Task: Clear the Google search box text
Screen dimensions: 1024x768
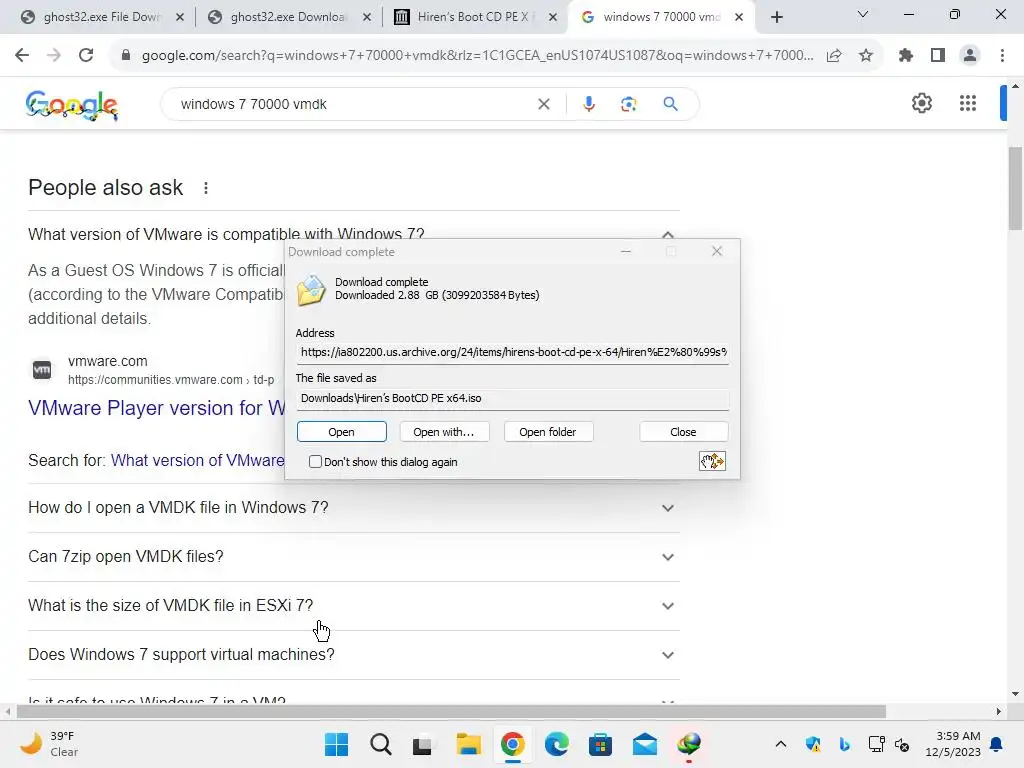Action: click(x=543, y=104)
